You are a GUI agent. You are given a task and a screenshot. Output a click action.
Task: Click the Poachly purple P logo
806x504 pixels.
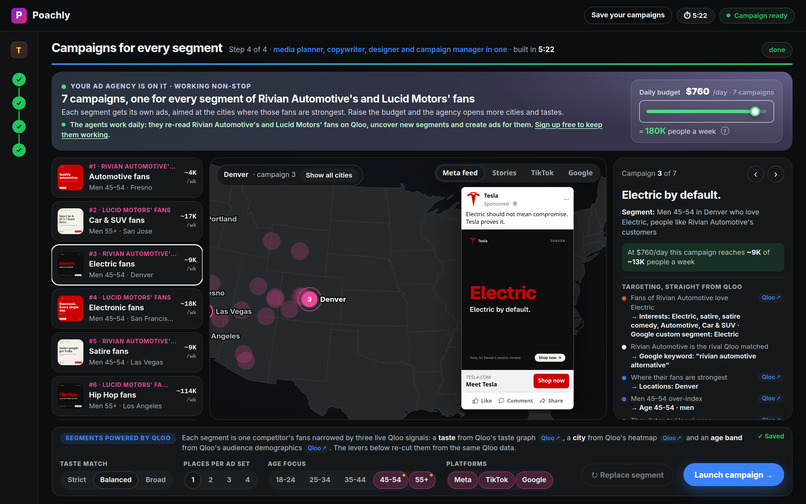[x=19, y=15]
